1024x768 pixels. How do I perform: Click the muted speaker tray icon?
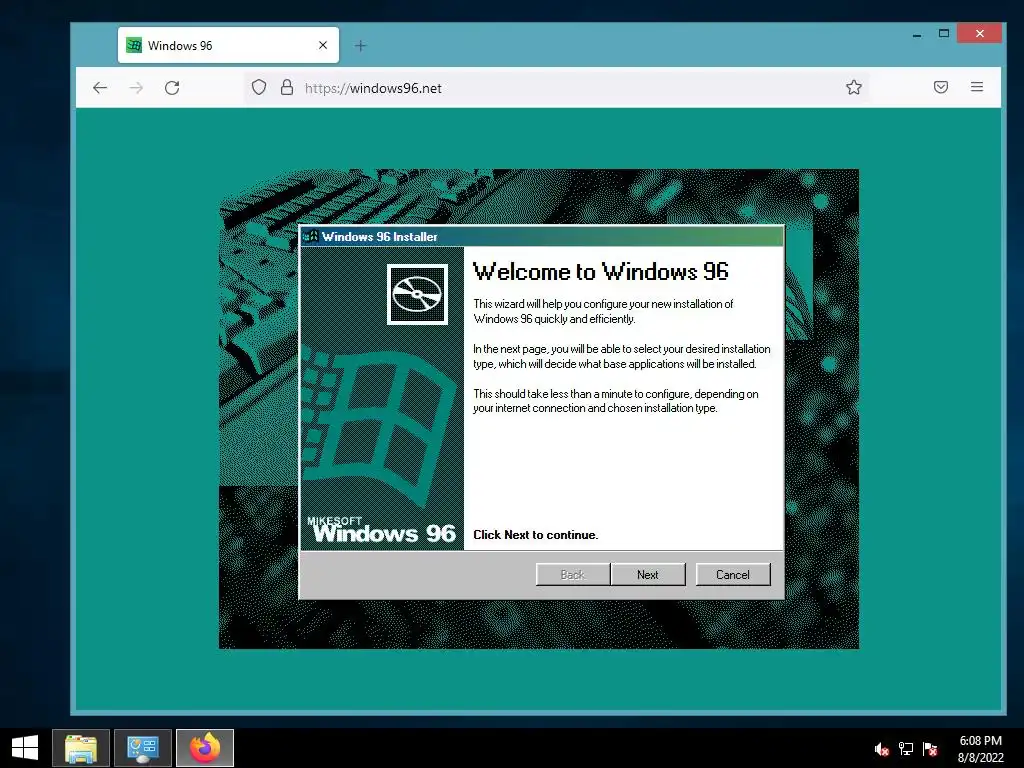(x=882, y=748)
